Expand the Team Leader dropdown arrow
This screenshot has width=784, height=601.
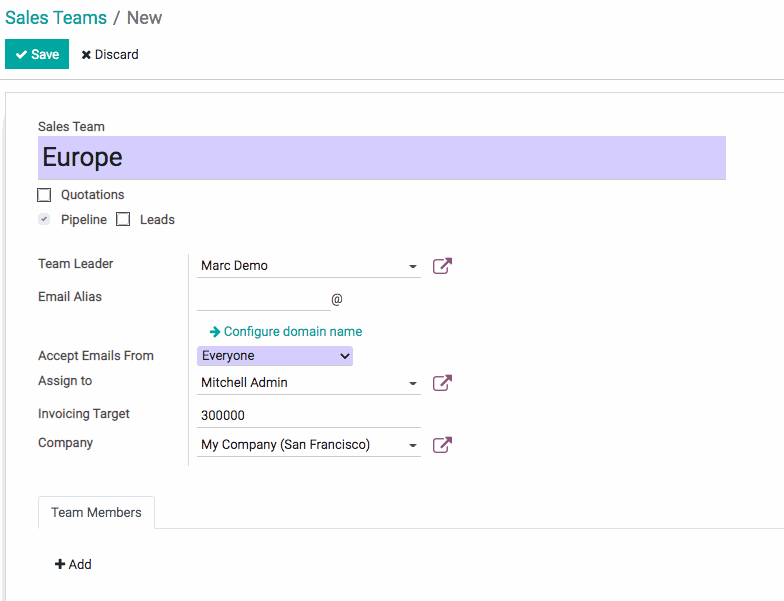pos(413,267)
